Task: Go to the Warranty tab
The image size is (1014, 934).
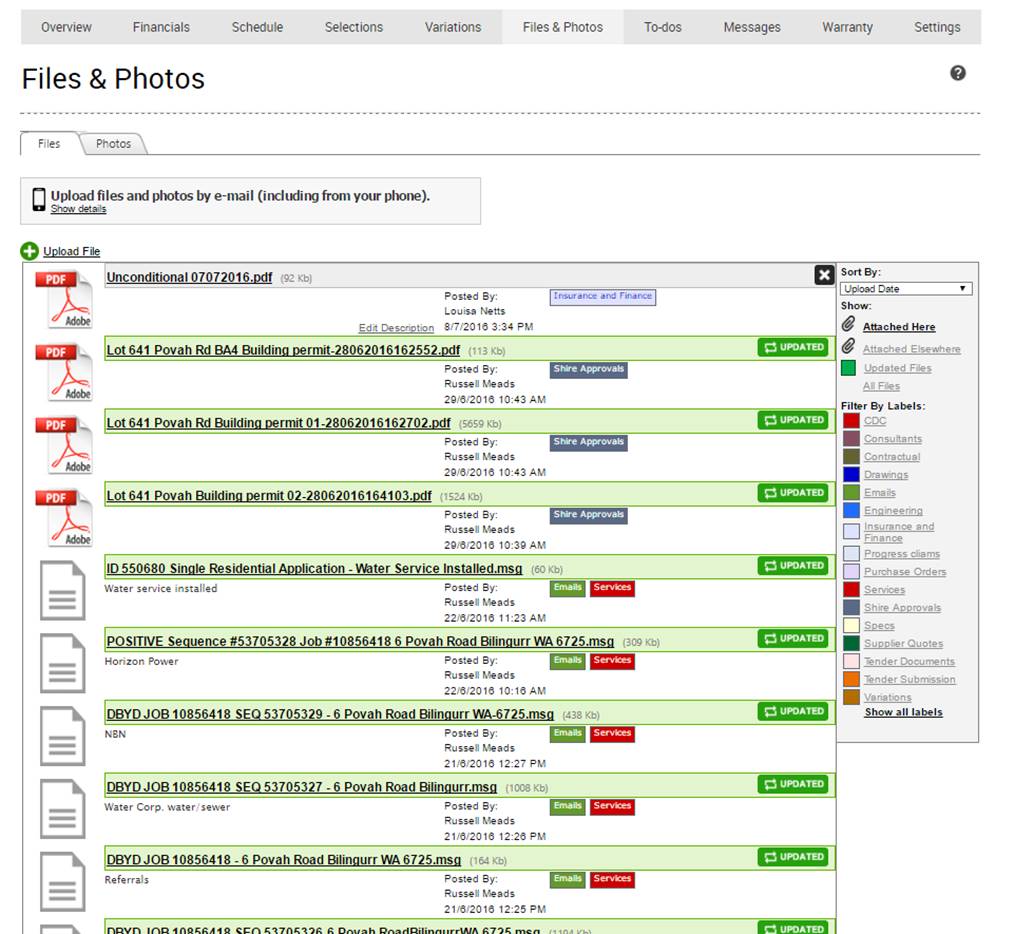Action: (x=847, y=27)
